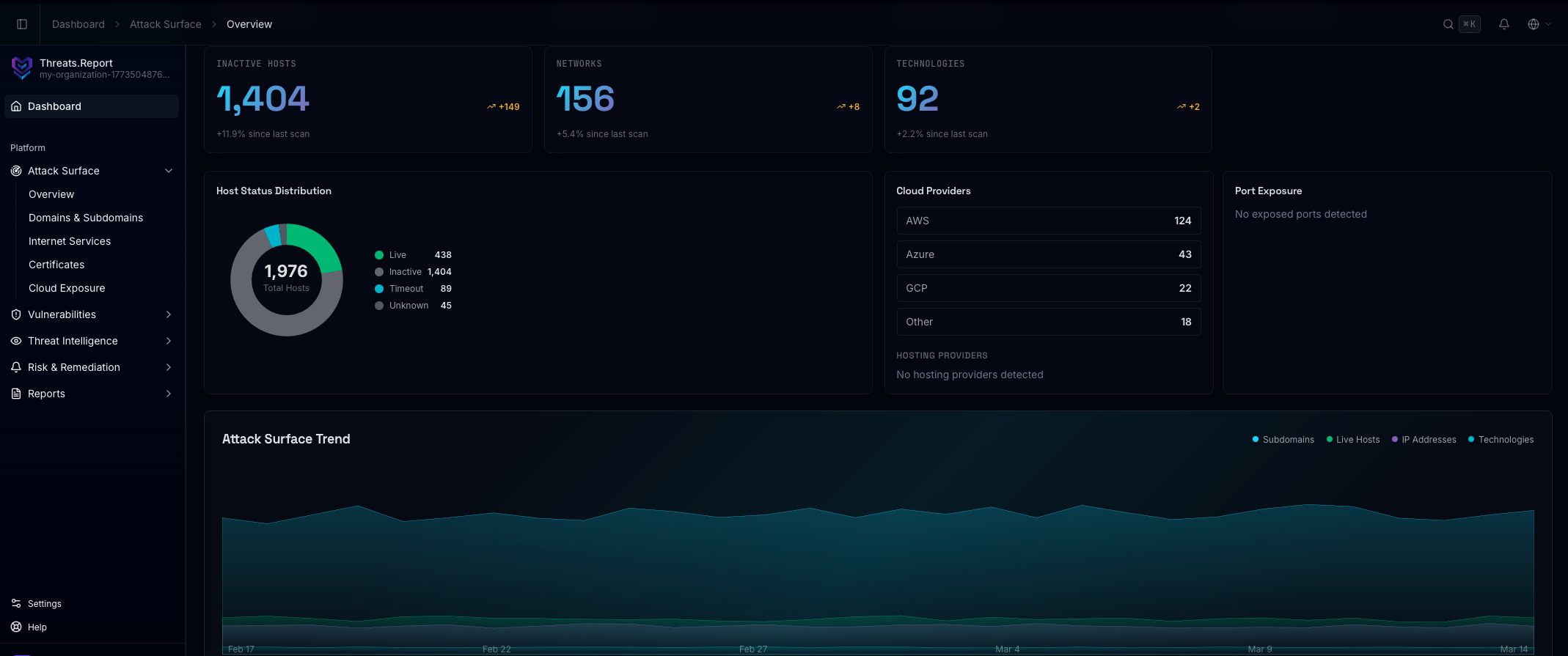Image resolution: width=1568 pixels, height=656 pixels.
Task: Open search with the magnifier icon
Action: click(1448, 24)
